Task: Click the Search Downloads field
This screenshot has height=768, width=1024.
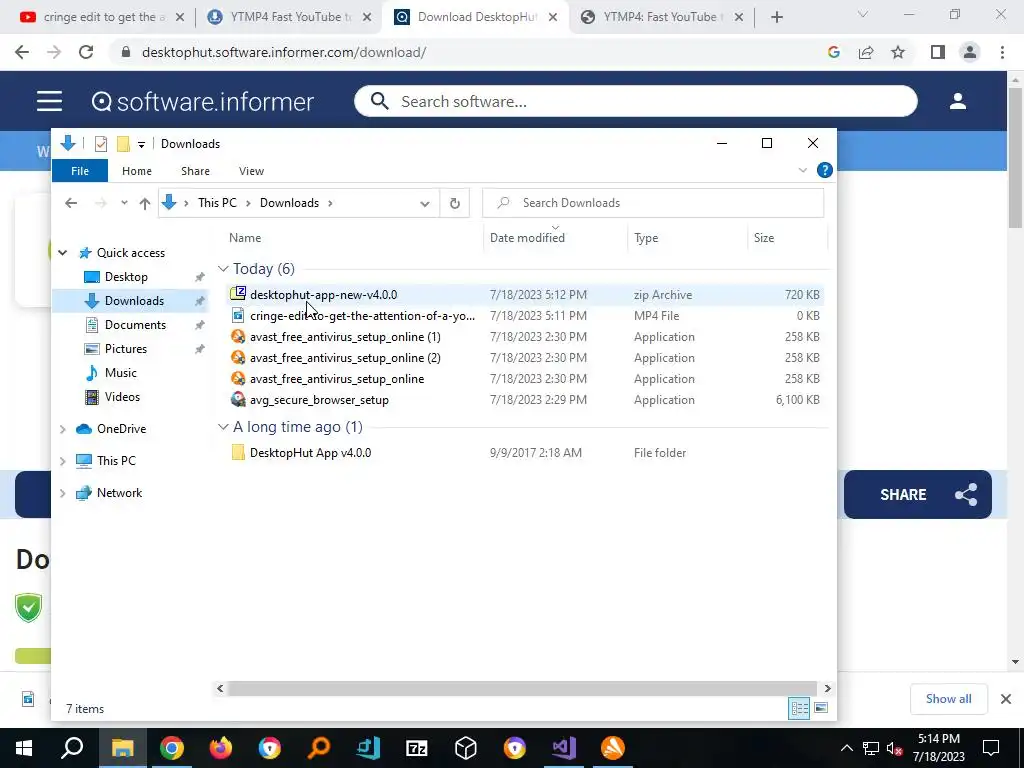Action: [x=653, y=203]
